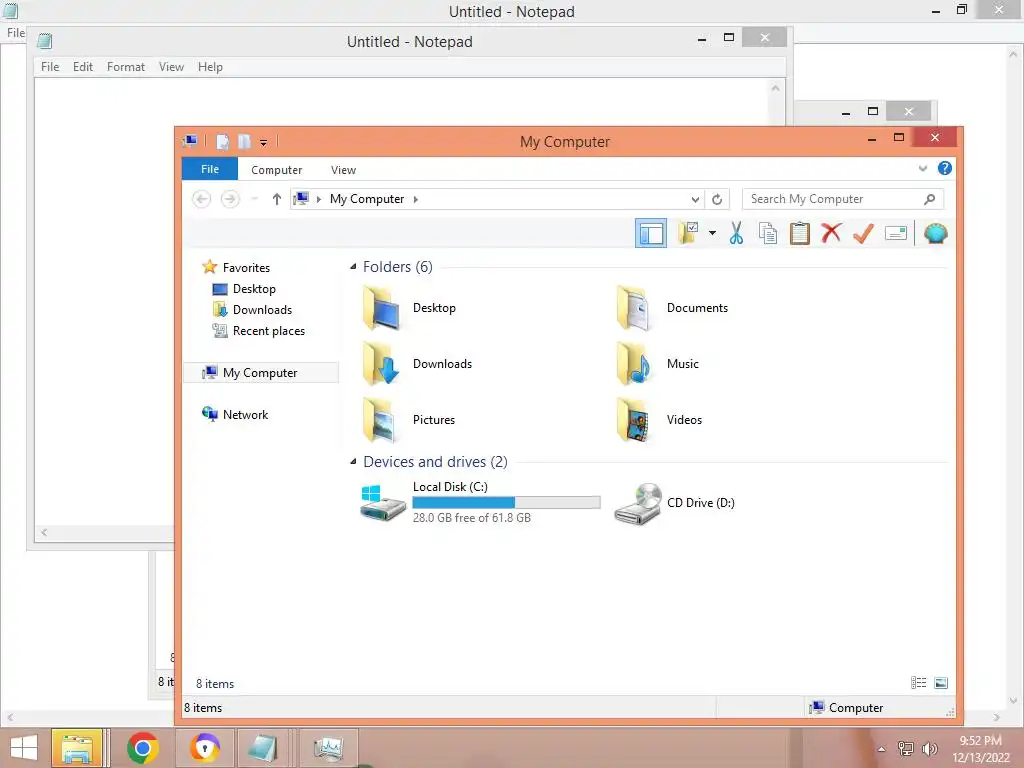Click the quick access New folder icon
The width and height of the screenshot is (1024, 768).
click(x=244, y=141)
